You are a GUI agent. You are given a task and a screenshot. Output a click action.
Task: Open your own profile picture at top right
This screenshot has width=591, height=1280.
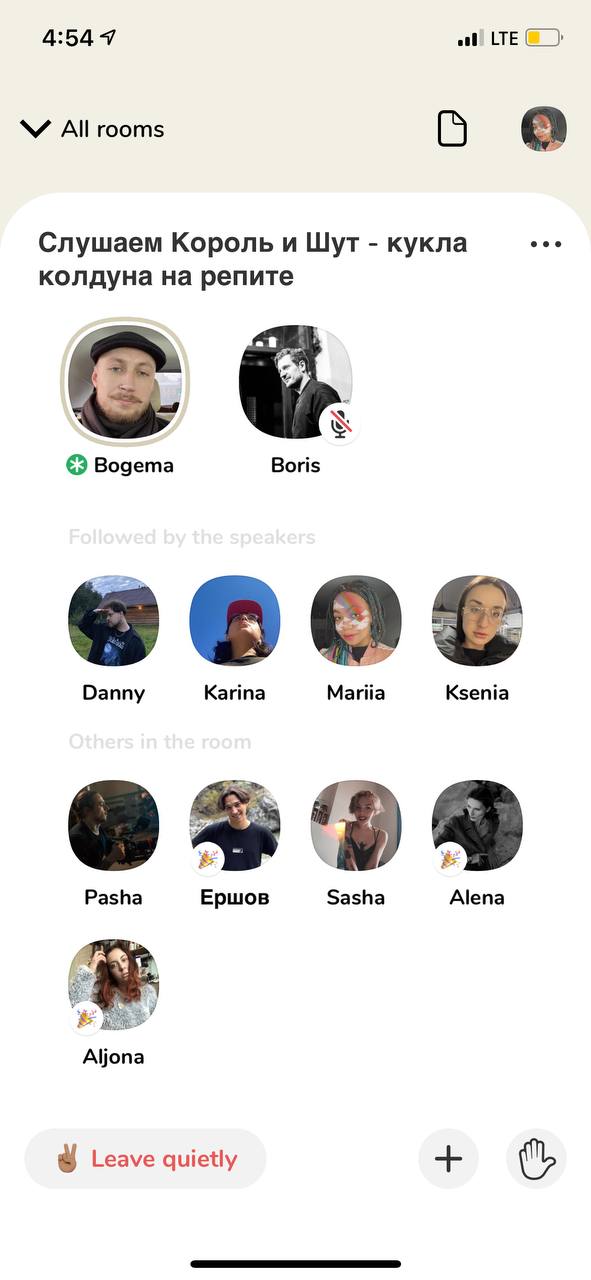[x=544, y=129]
